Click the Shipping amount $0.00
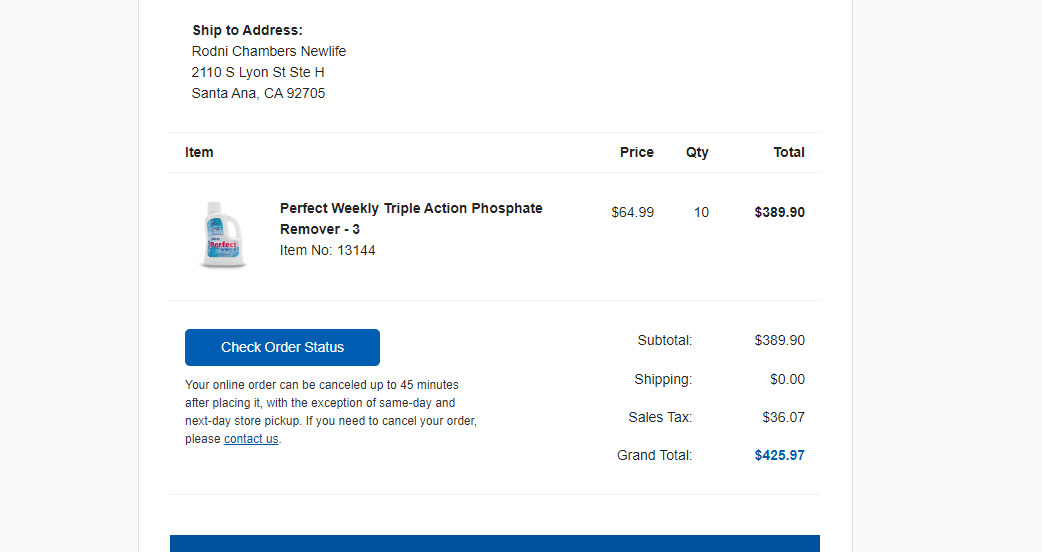 [x=787, y=379]
